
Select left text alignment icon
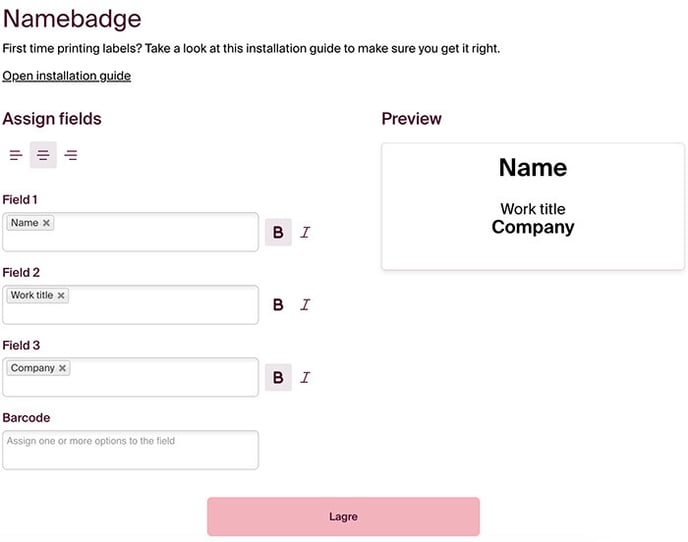16,155
